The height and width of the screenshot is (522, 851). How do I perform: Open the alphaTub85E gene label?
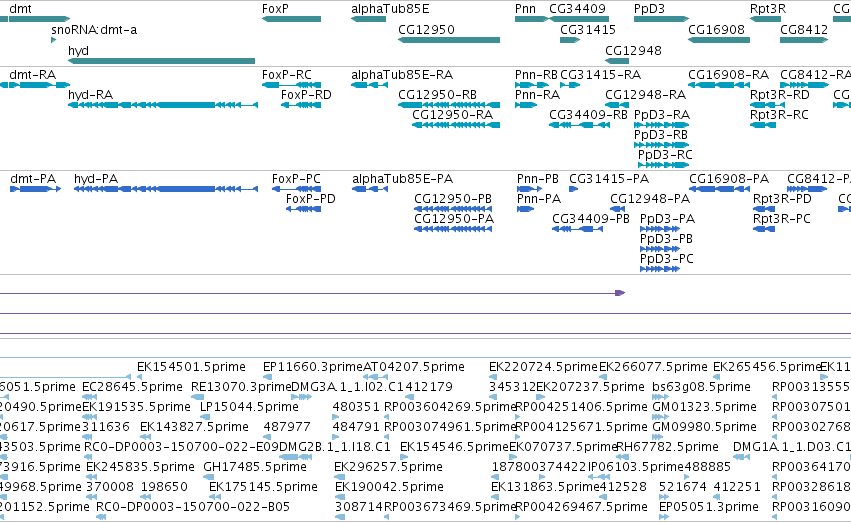click(390, 9)
